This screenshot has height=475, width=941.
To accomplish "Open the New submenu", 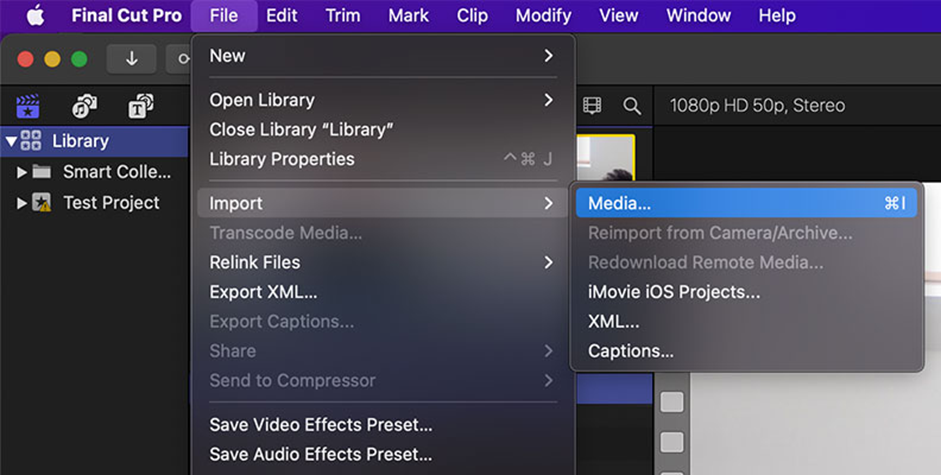I will [382, 56].
